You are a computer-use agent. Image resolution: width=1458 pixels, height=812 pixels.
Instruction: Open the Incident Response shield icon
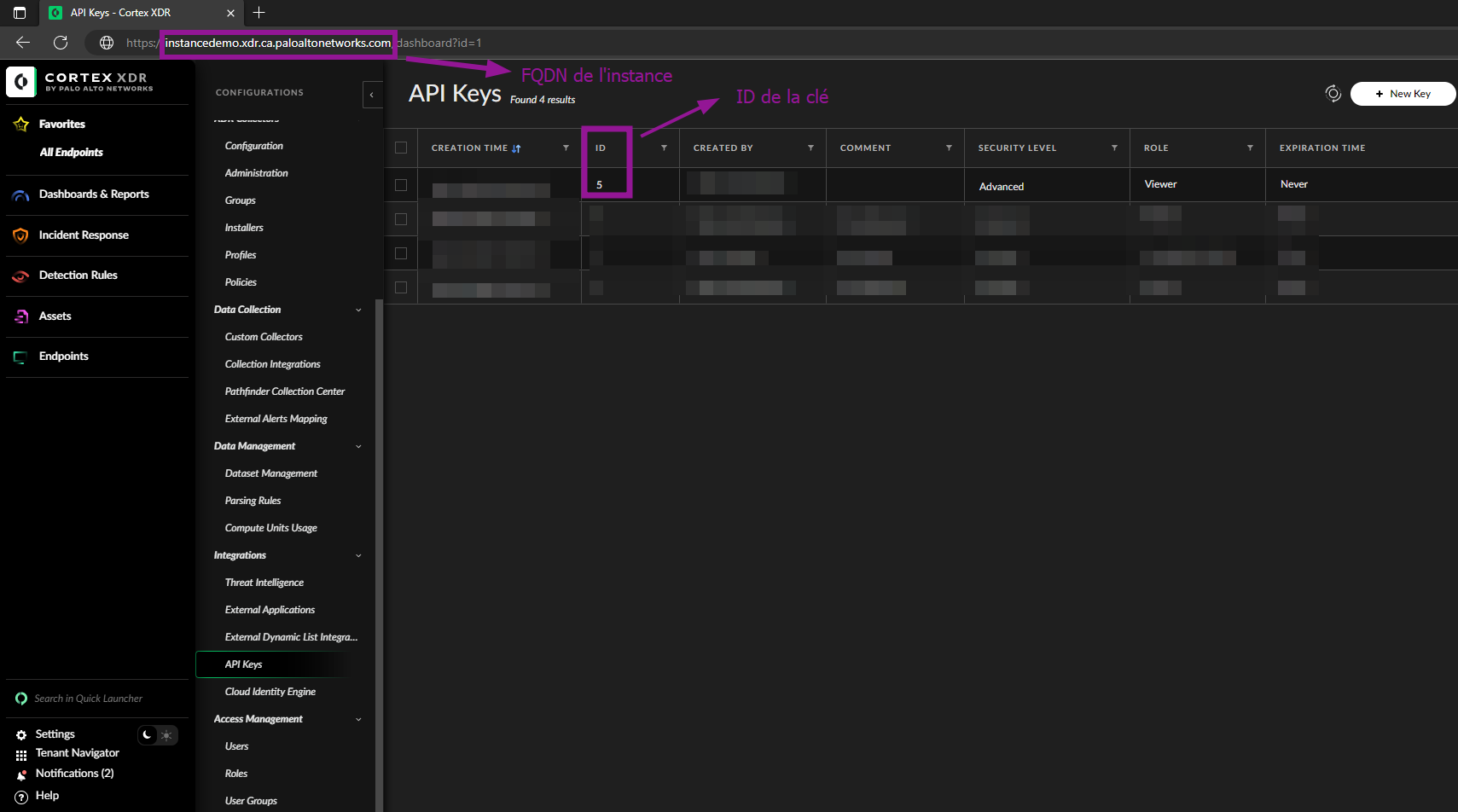tap(21, 235)
